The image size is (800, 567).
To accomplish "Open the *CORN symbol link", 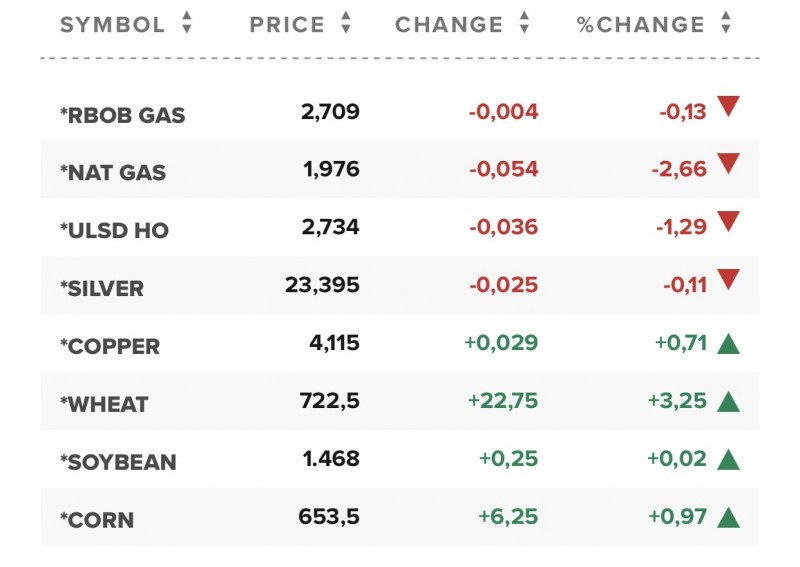I will pos(97,521).
